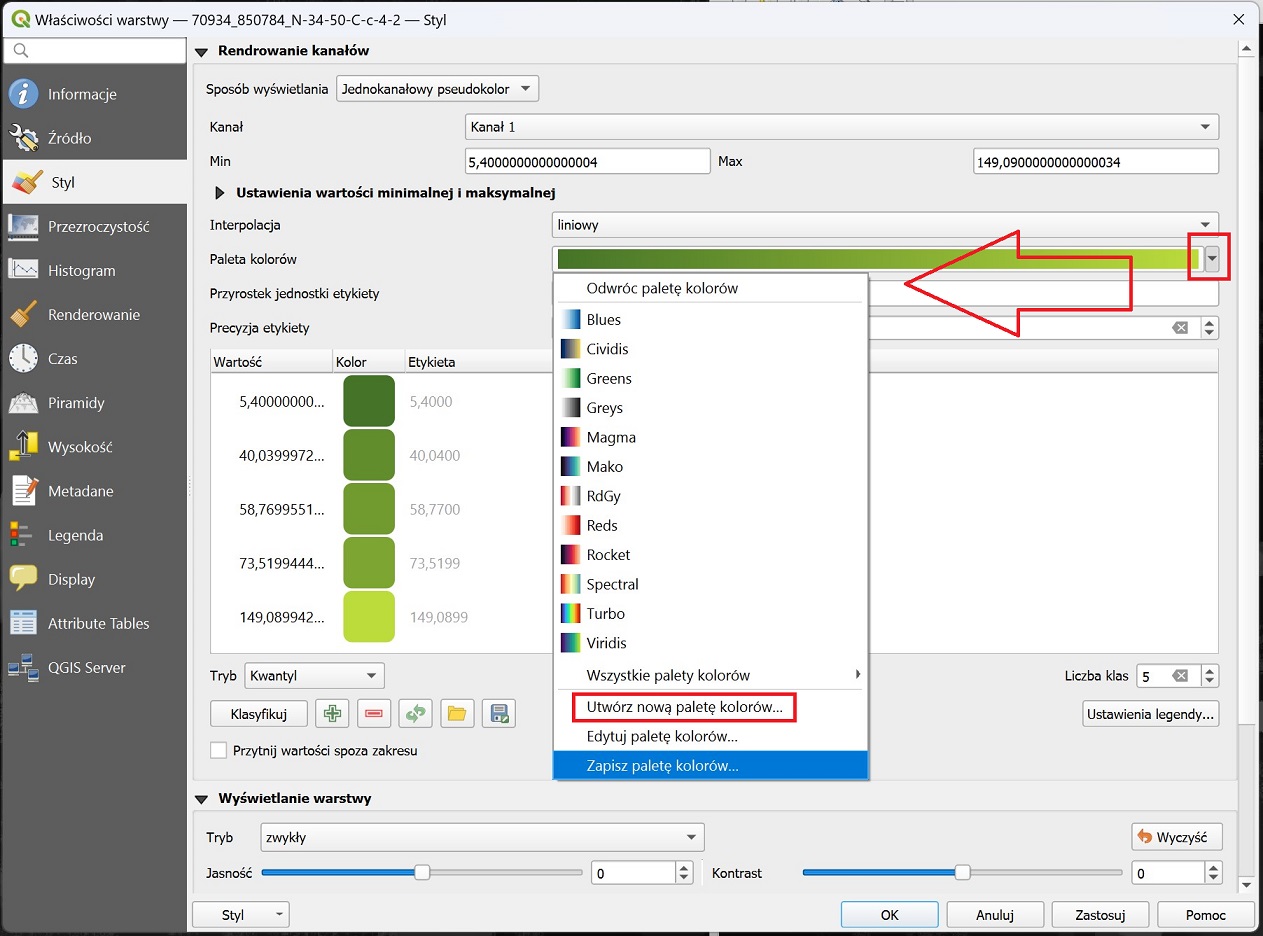Select the Reds color ramp
Viewport: 1263px width, 936px height.
(710, 525)
